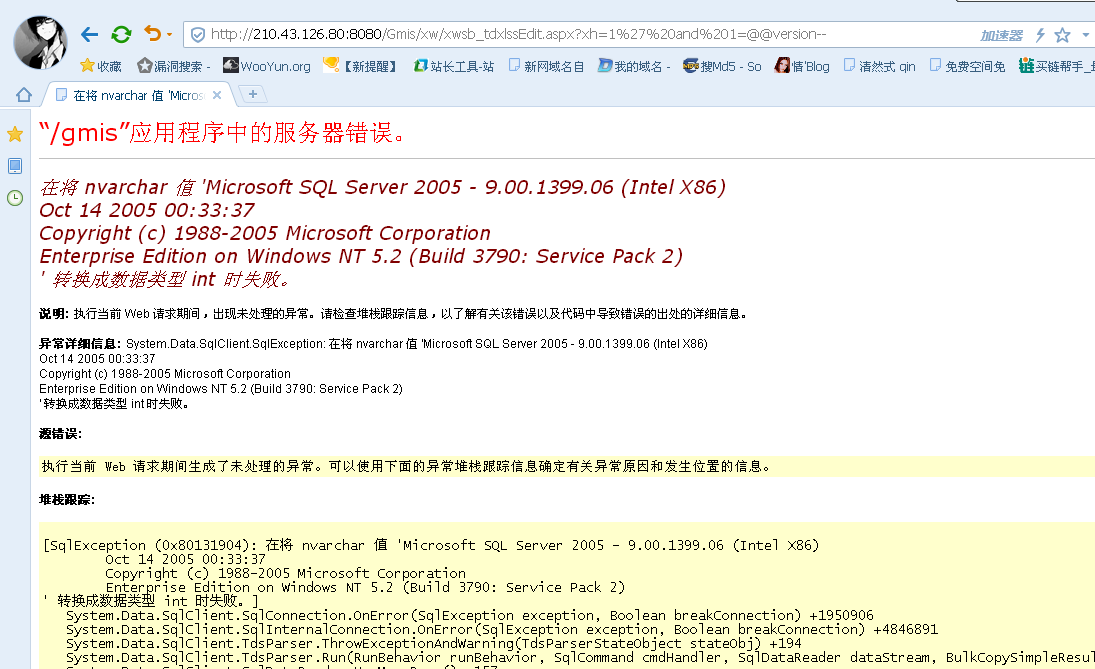Click the TdsParser.Run stack trace line
The height and width of the screenshot is (669, 1095).
(580, 657)
